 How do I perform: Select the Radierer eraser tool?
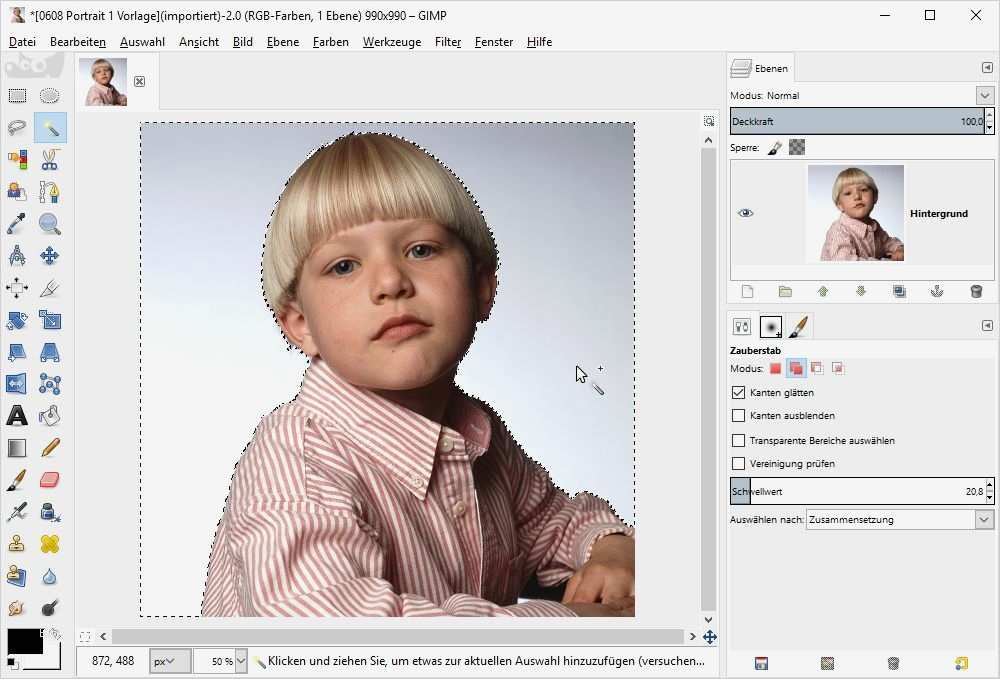(49, 479)
